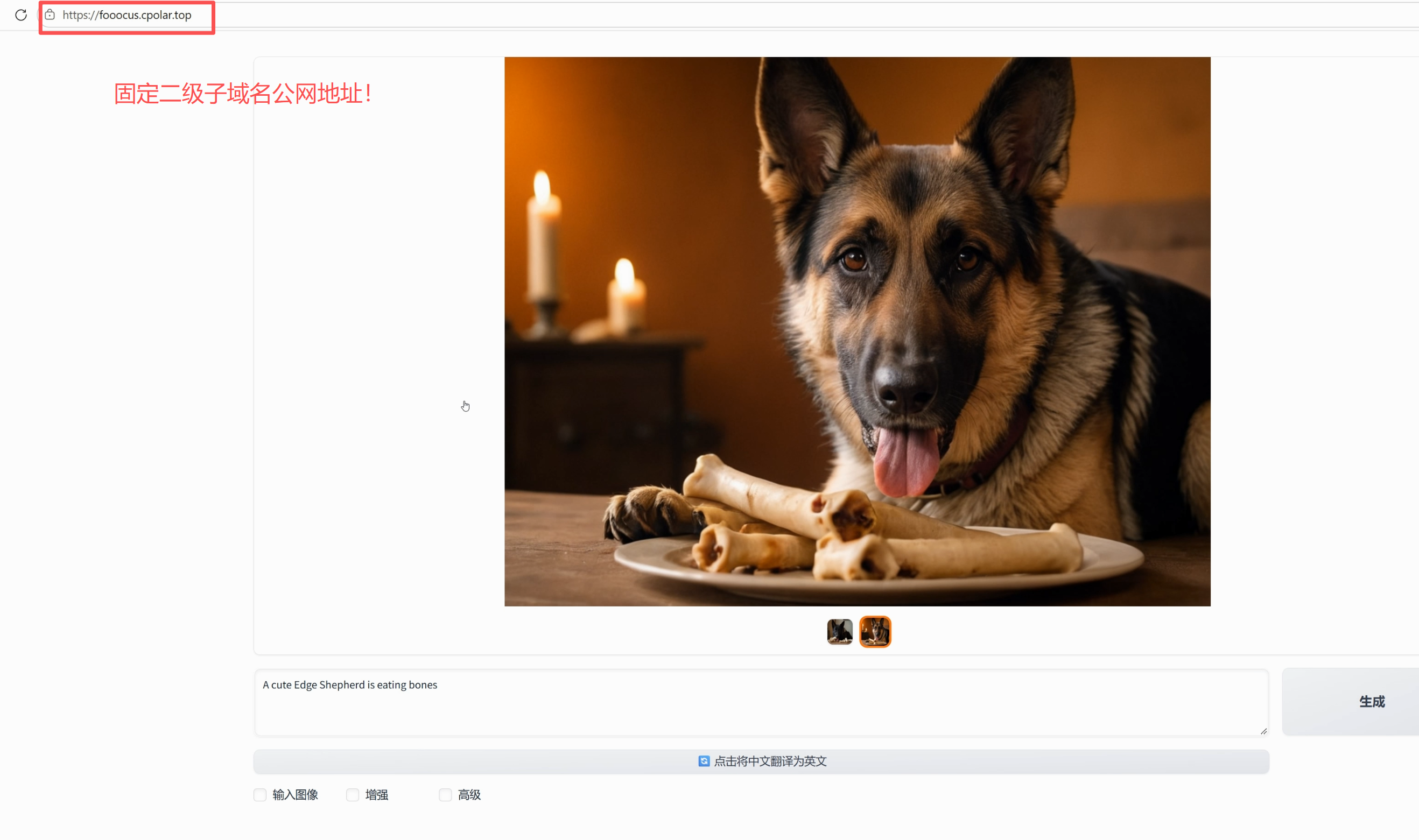1419x840 pixels.
Task: Click 点击将中文翻译为英文 translate button
Action: coord(761,762)
